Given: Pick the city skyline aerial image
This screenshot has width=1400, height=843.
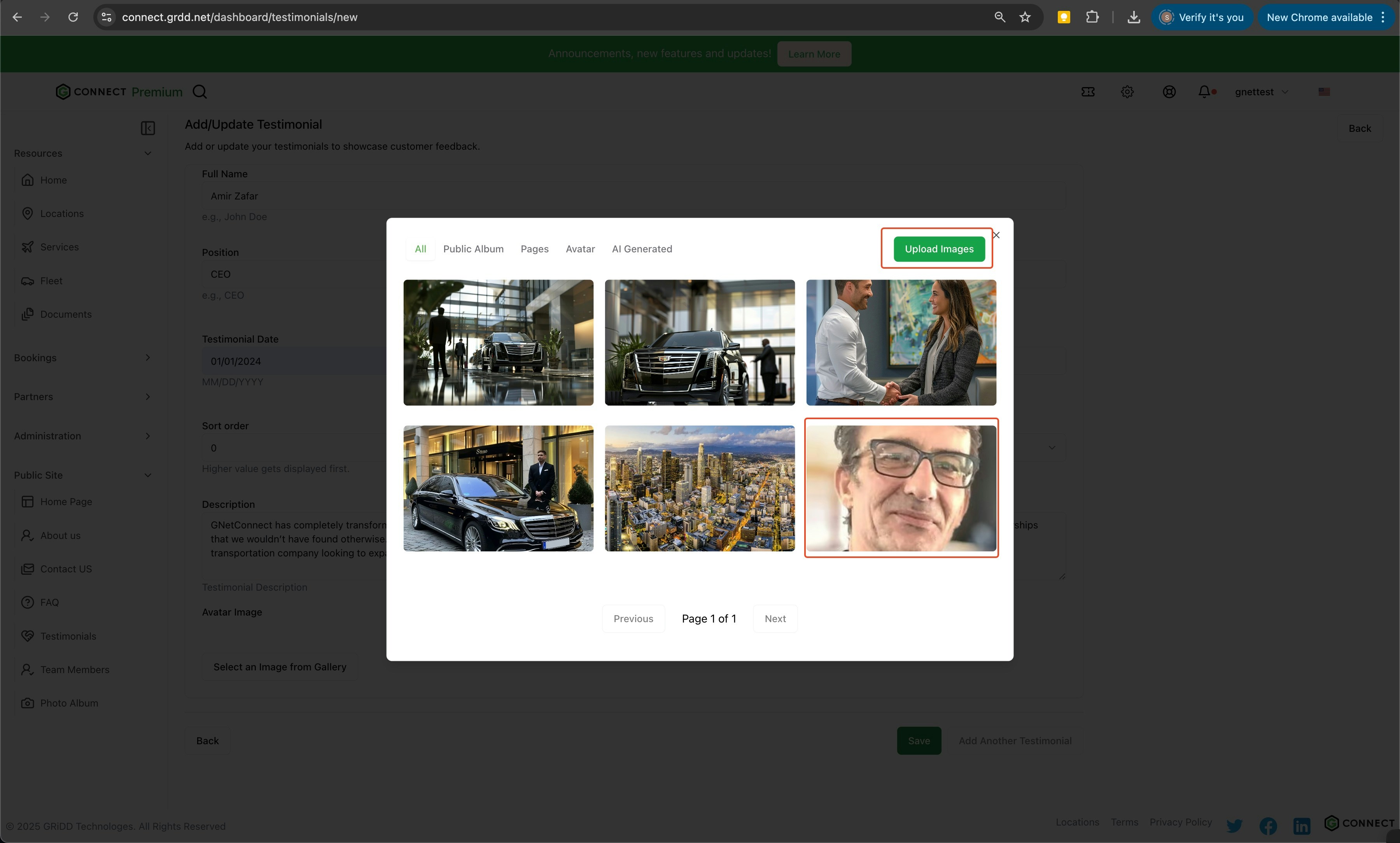Looking at the screenshot, I should coord(699,488).
